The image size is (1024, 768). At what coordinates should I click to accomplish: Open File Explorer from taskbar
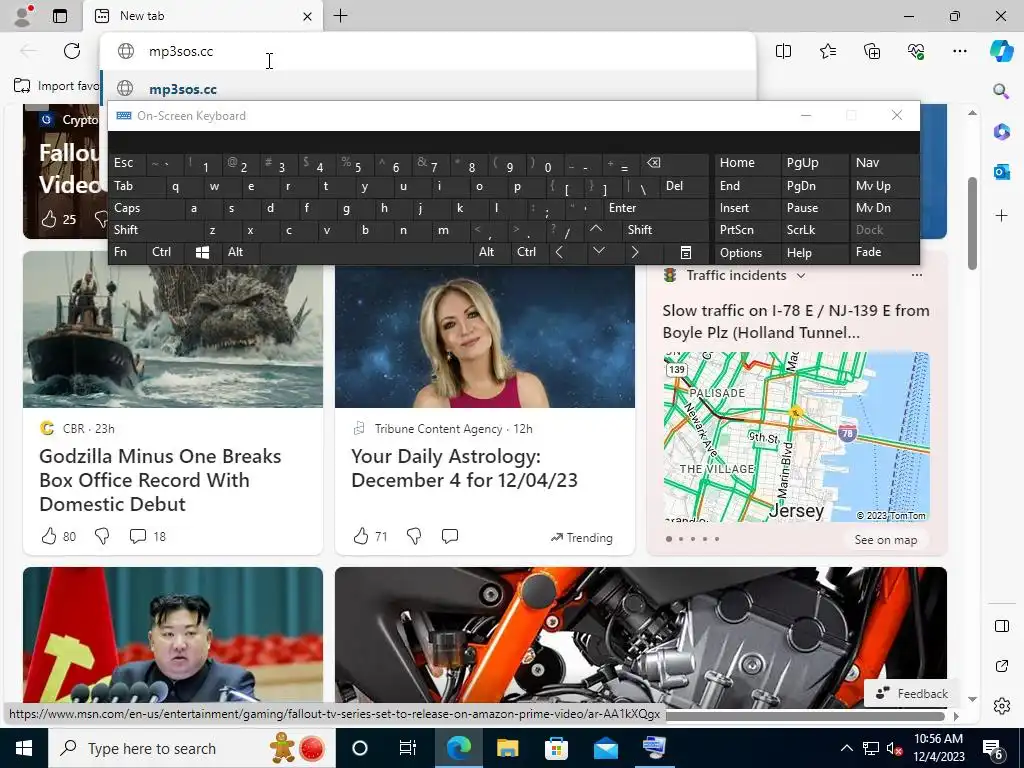tap(507, 748)
